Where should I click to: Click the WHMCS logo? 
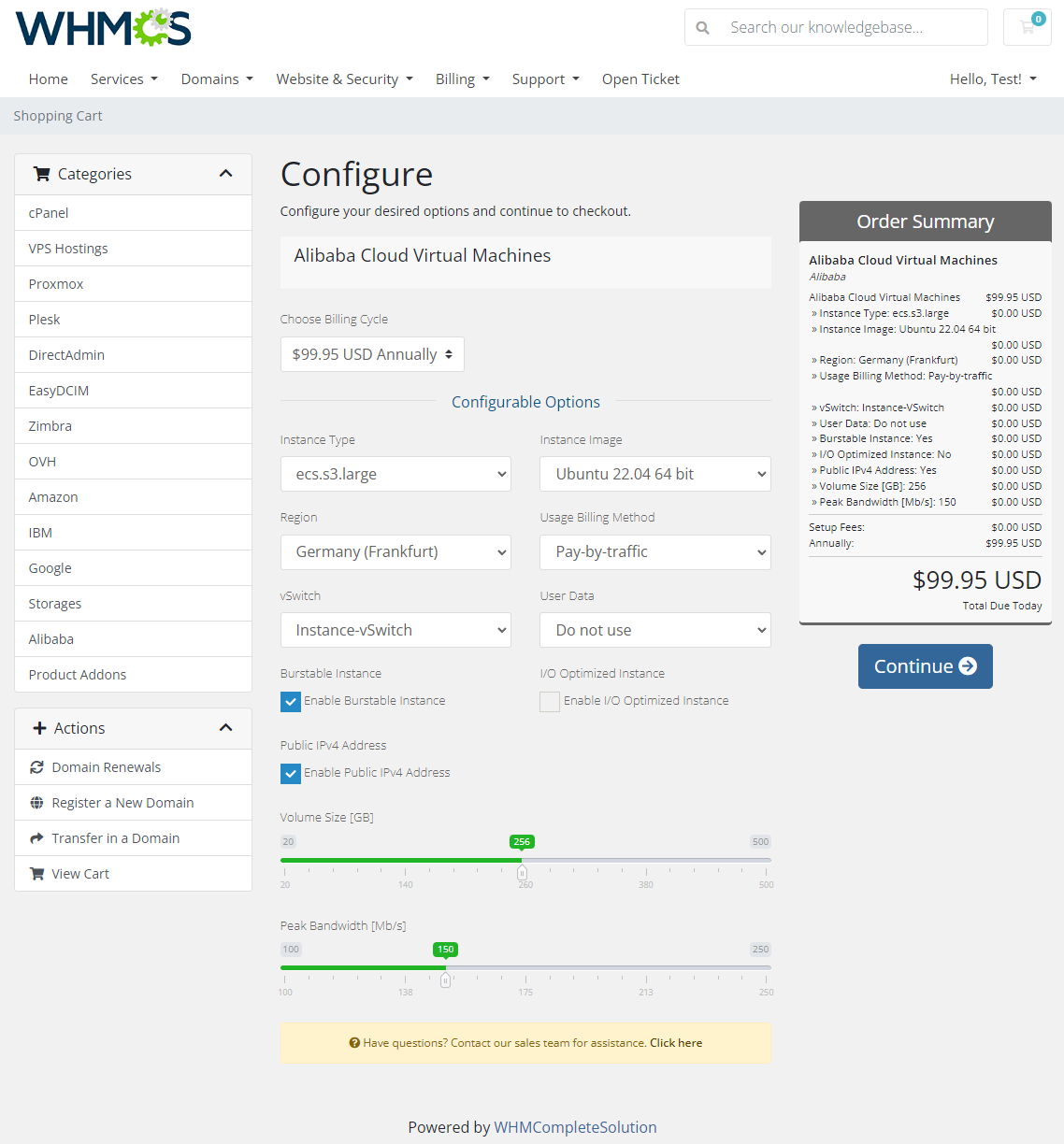click(103, 28)
